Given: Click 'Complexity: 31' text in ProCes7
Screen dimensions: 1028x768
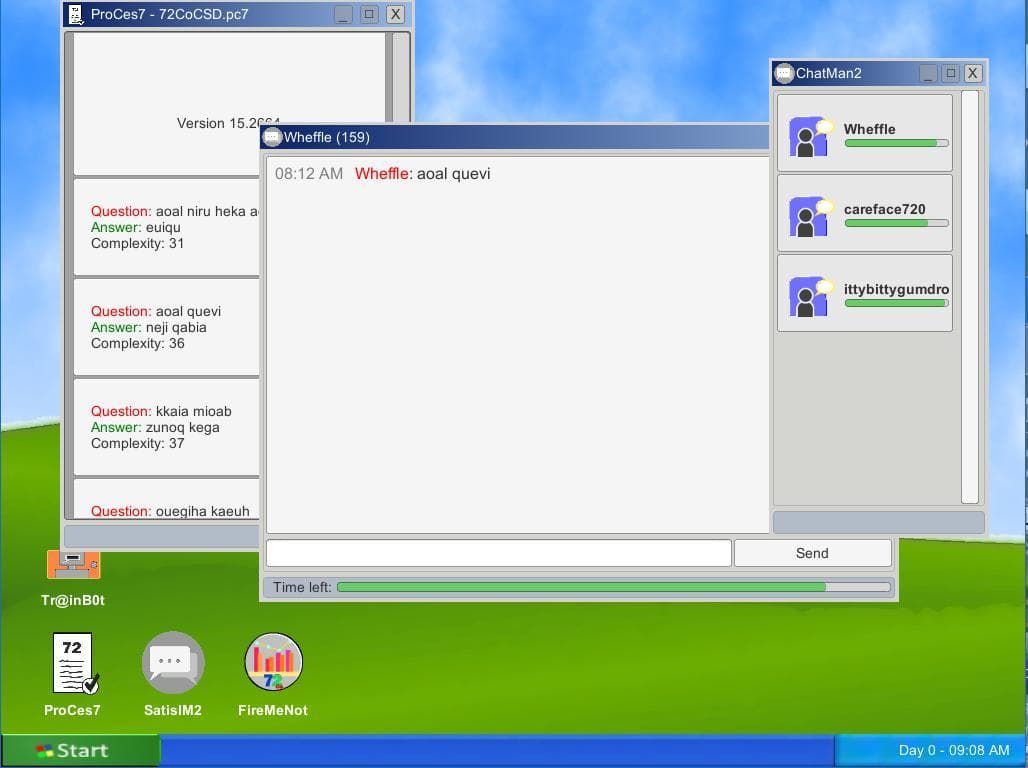Looking at the screenshot, I should pyautogui.click(x=138, y=243).
